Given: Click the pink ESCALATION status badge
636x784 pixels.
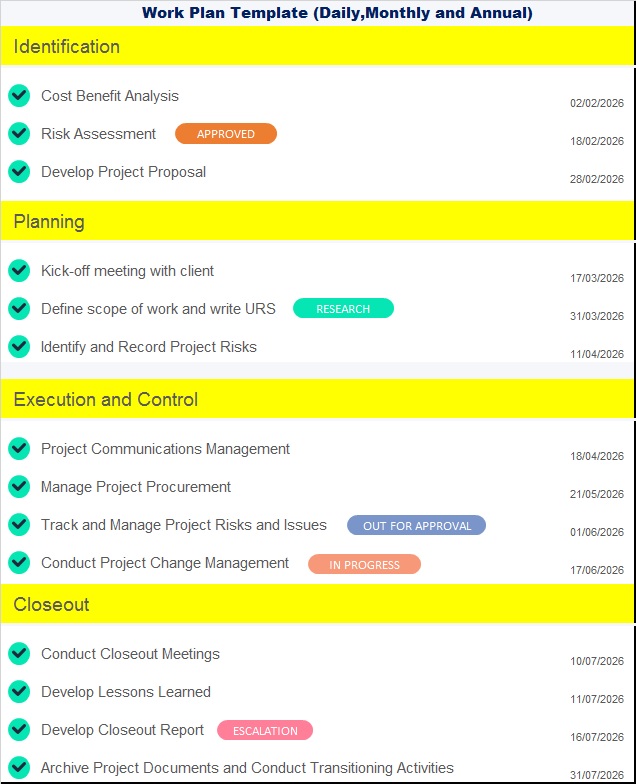Looking at the screenshot, I should tap(265, 731).
